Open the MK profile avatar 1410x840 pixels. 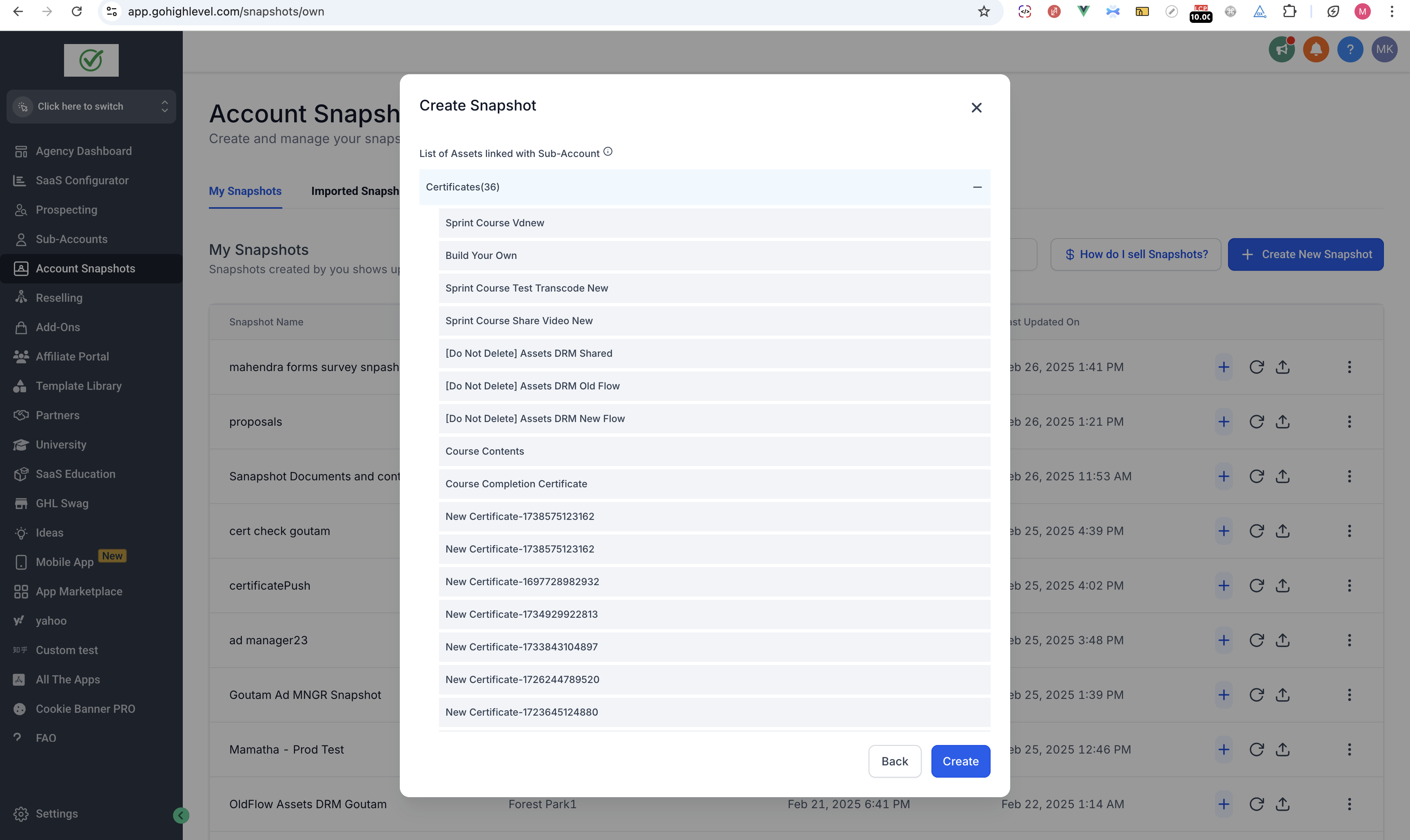point(1384,50)
